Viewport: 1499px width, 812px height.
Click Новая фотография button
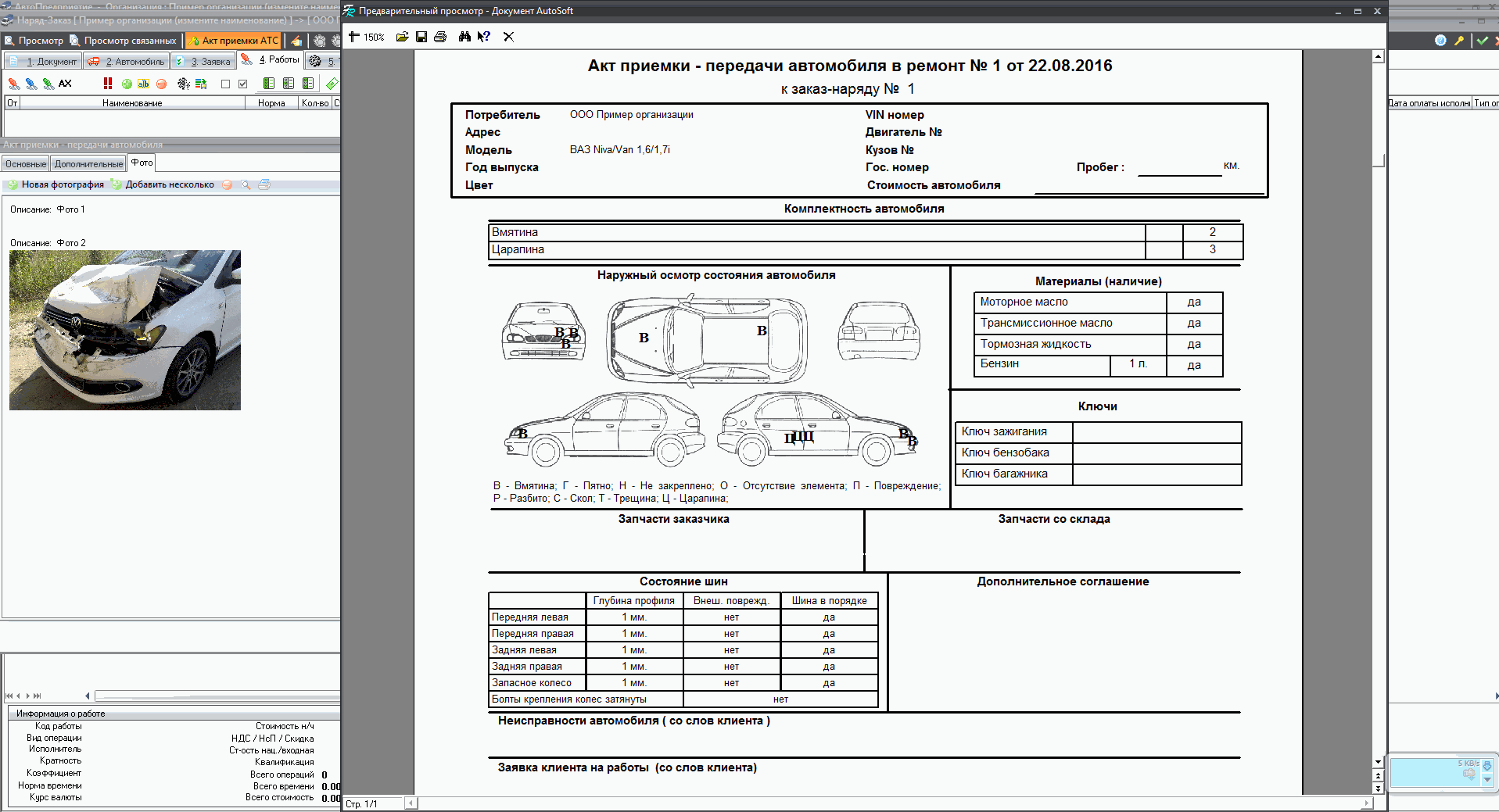pyautogui.click(x=56, y=184)
